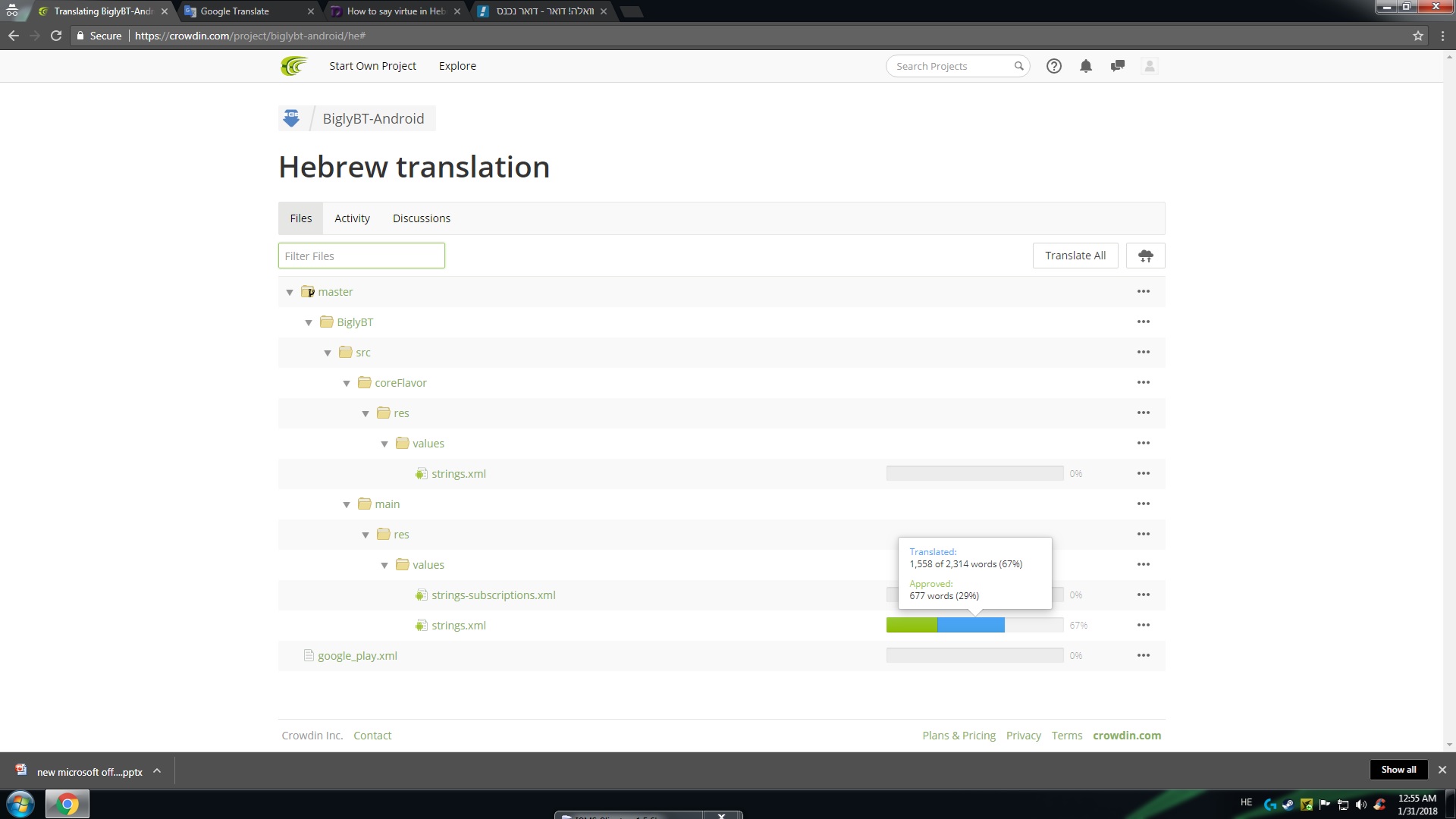This screenshot has height=819, width=1456.
Task: Open Chrome menu three-dots icon
Action: (x=1442, y=36)
